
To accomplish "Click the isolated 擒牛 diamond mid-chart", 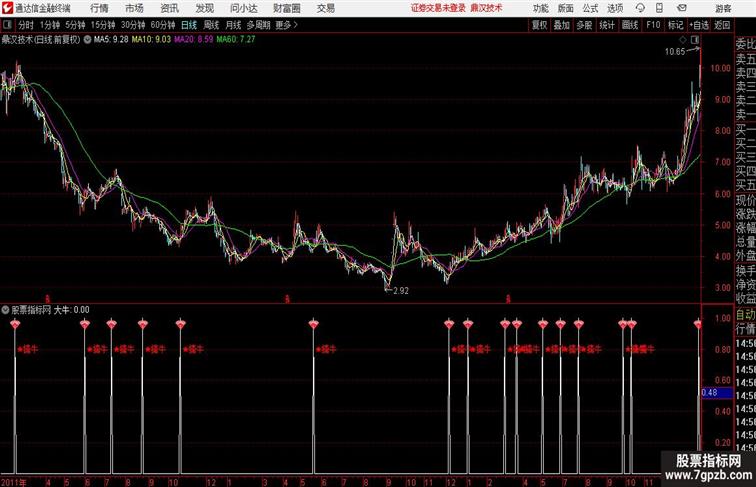I will tap(313, 324).
